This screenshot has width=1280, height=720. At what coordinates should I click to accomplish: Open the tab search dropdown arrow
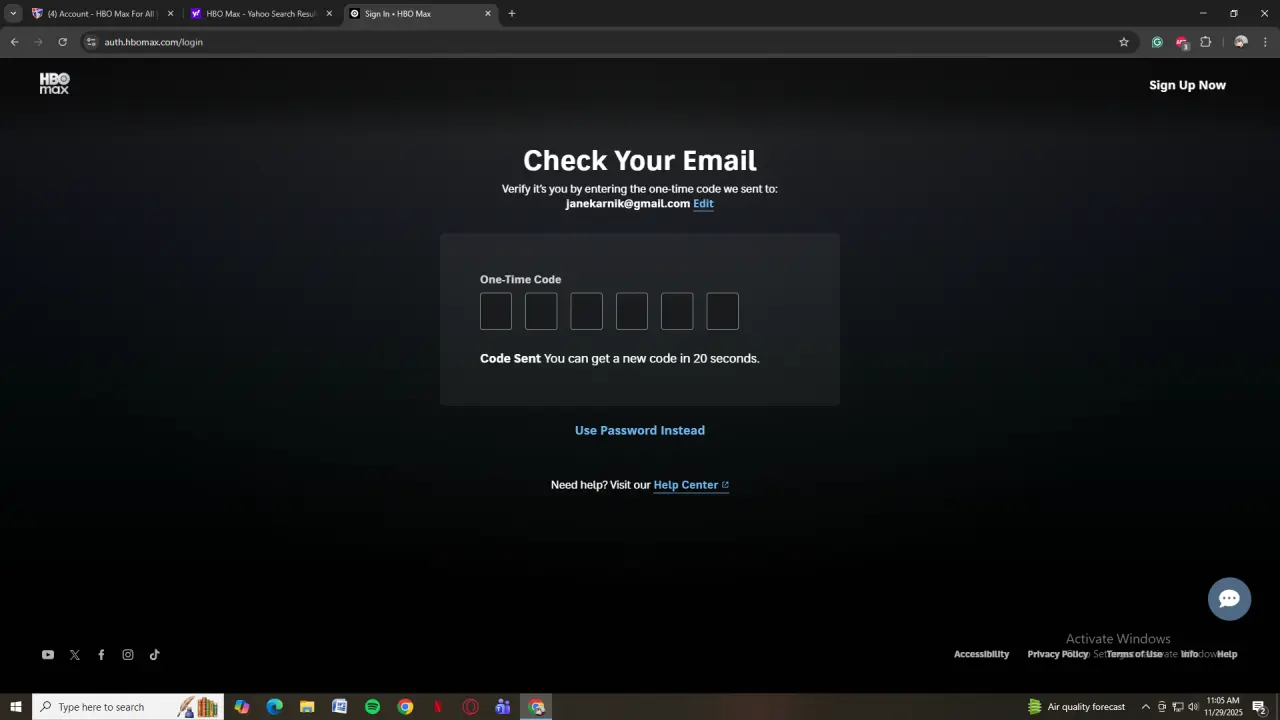(x=13, y=13)
